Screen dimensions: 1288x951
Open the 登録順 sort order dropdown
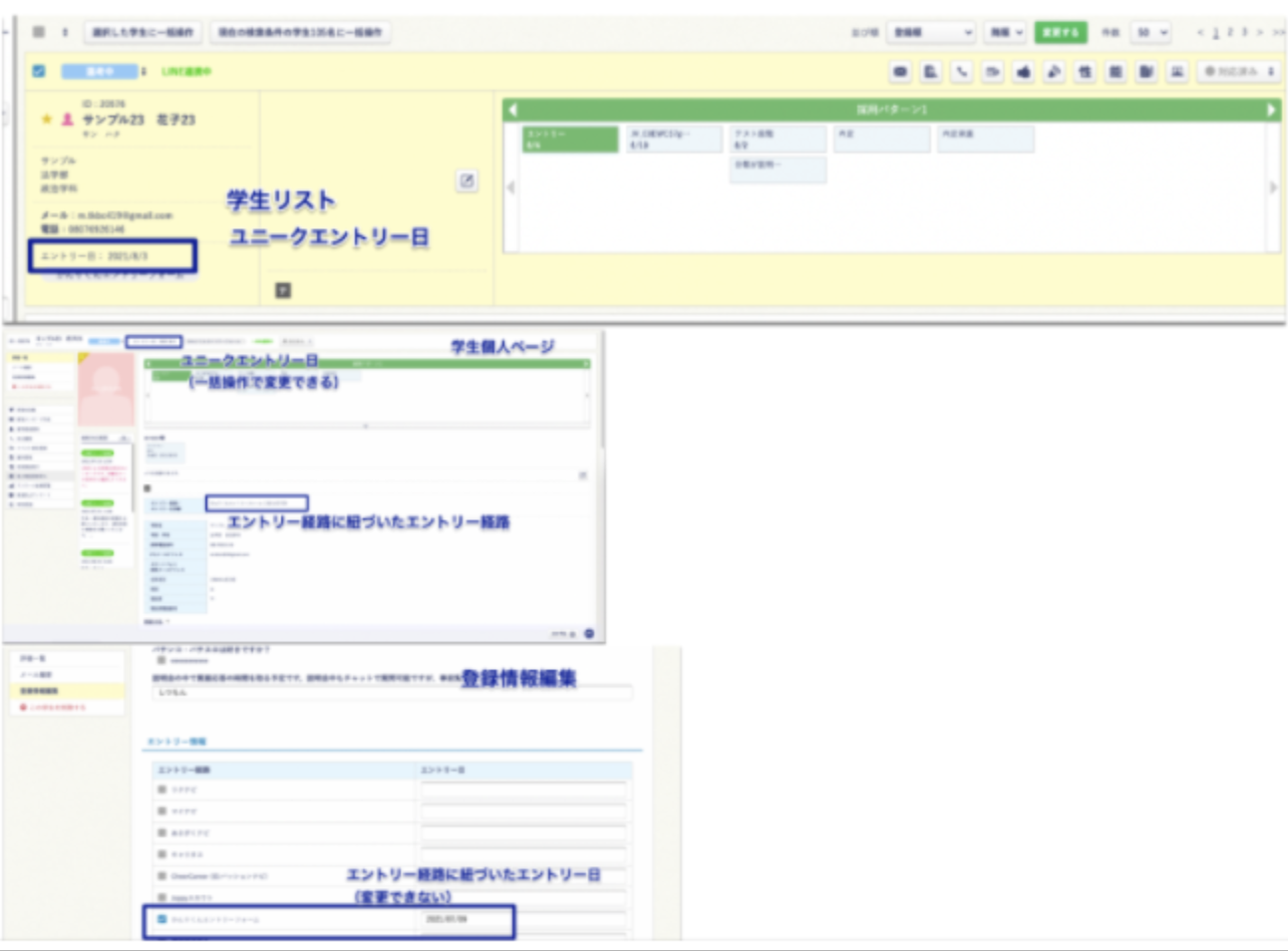tap(931, 33)
